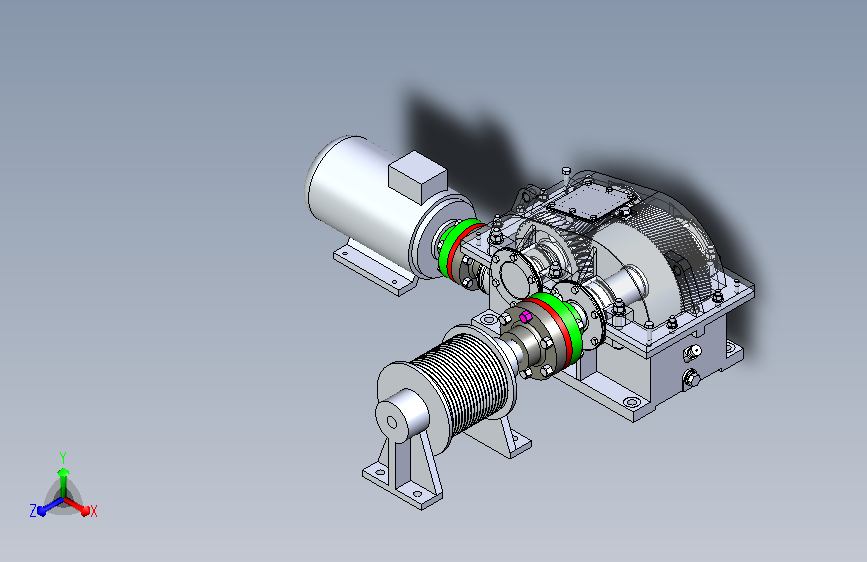Screen dimensions: 867x562
Task: Select the motor terminal junction box
Action: 417,176
